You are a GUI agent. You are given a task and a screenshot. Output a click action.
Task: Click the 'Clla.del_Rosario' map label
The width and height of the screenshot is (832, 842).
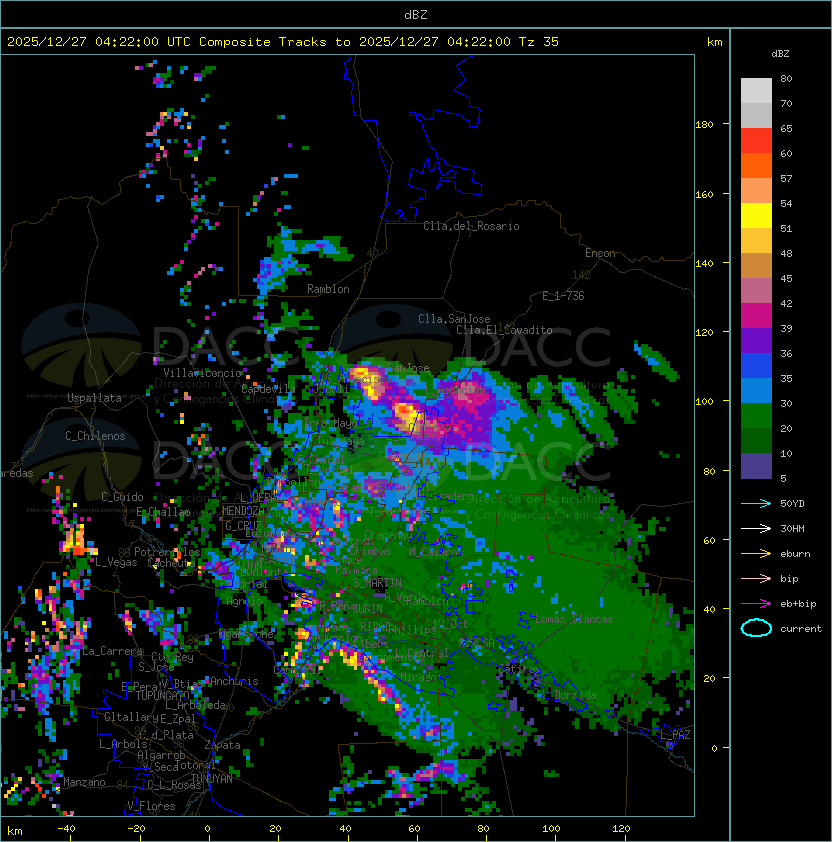click(x=471, y=226)
